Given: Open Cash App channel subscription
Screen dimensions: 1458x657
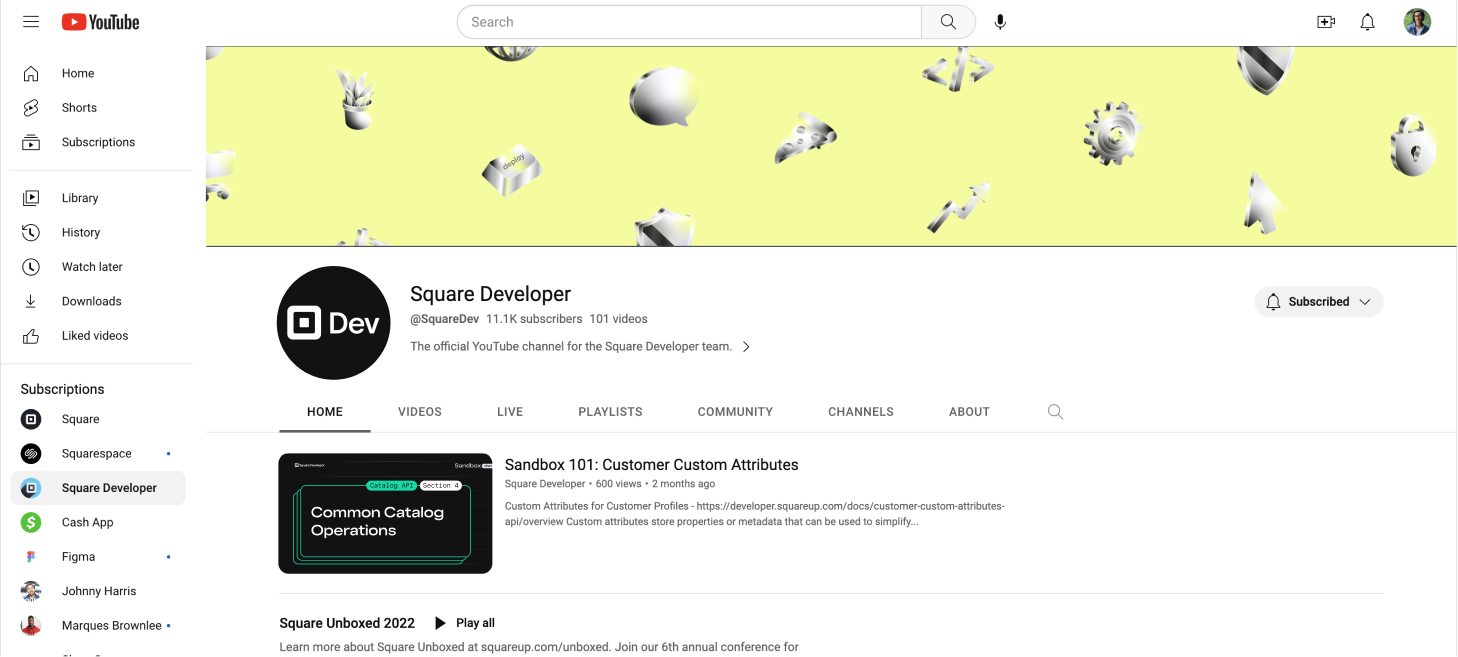Looking at the screenshot, I should click(x=97, y=522).
